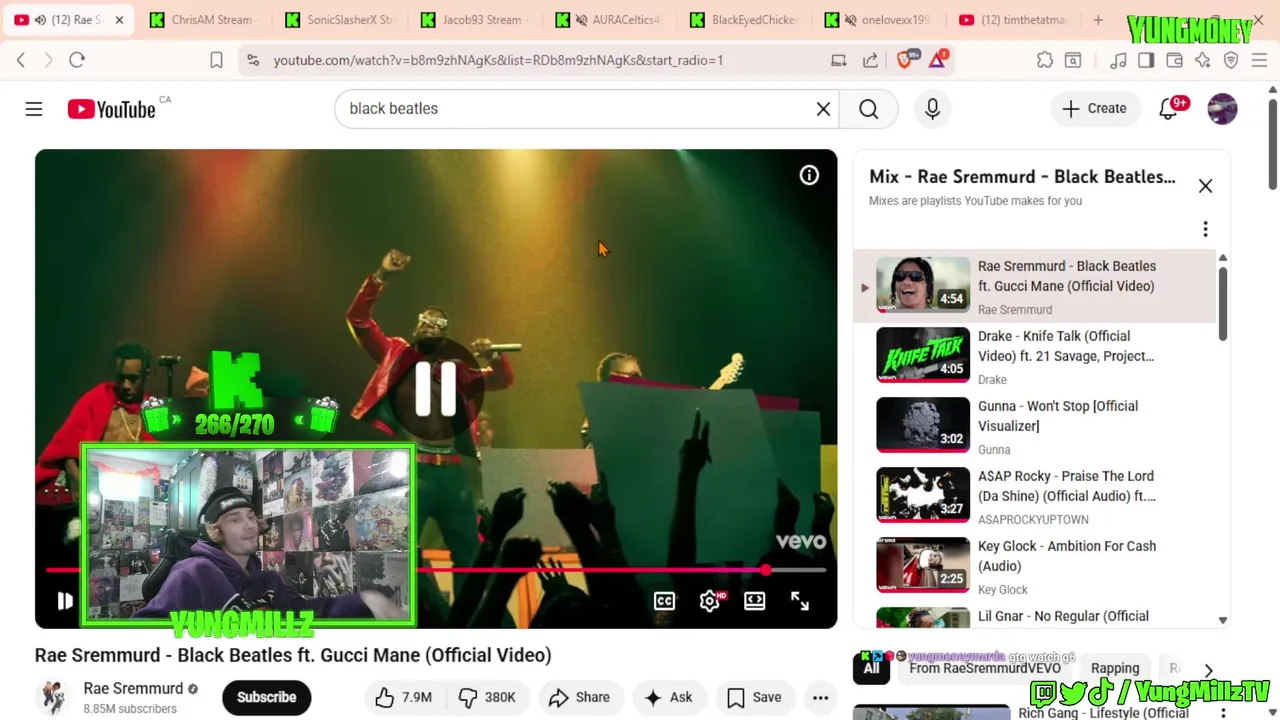
Task: Switch to AURACeltics tab
Action: (x=612, y=20)
